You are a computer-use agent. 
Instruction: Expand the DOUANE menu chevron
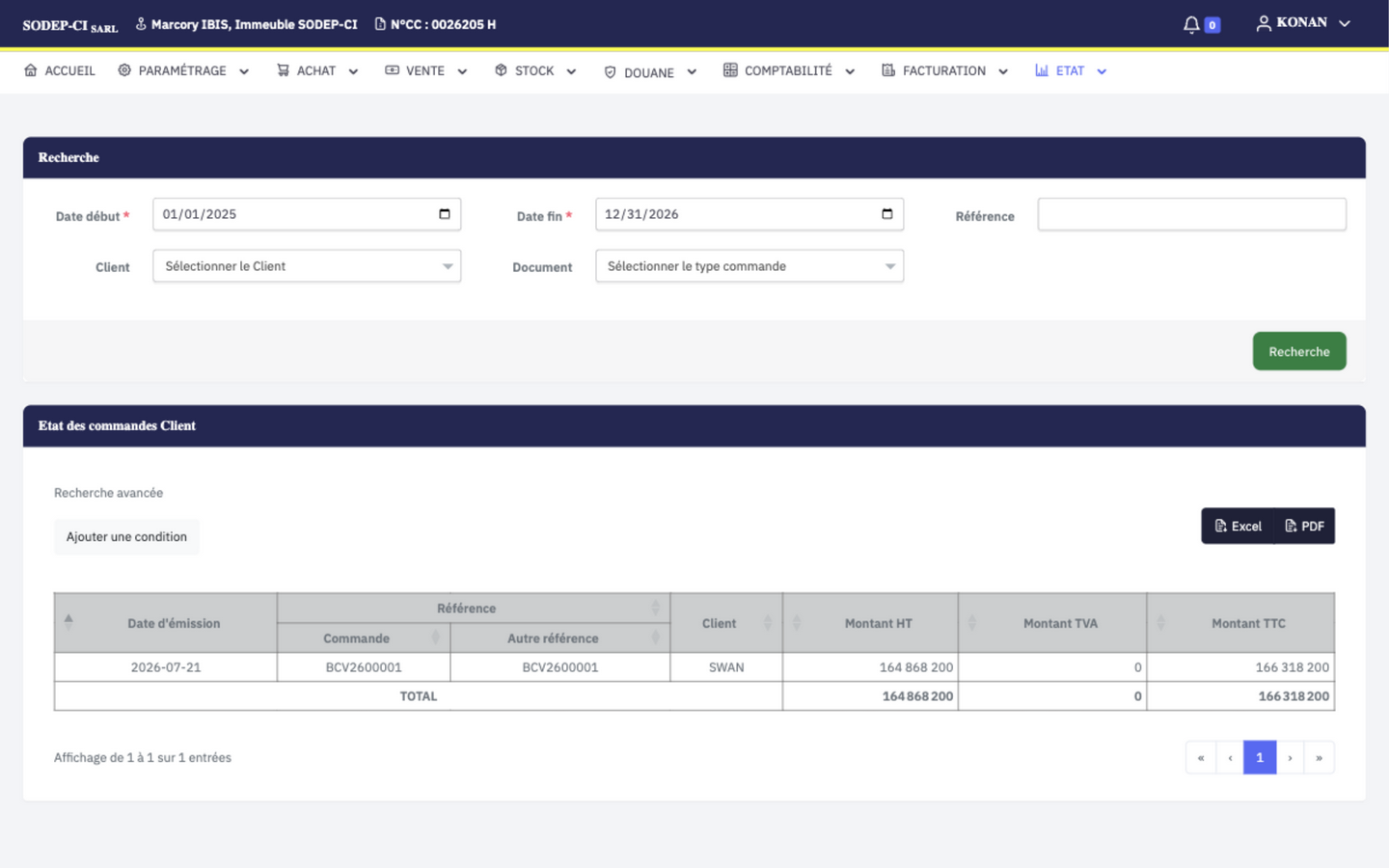coord(692,72)
